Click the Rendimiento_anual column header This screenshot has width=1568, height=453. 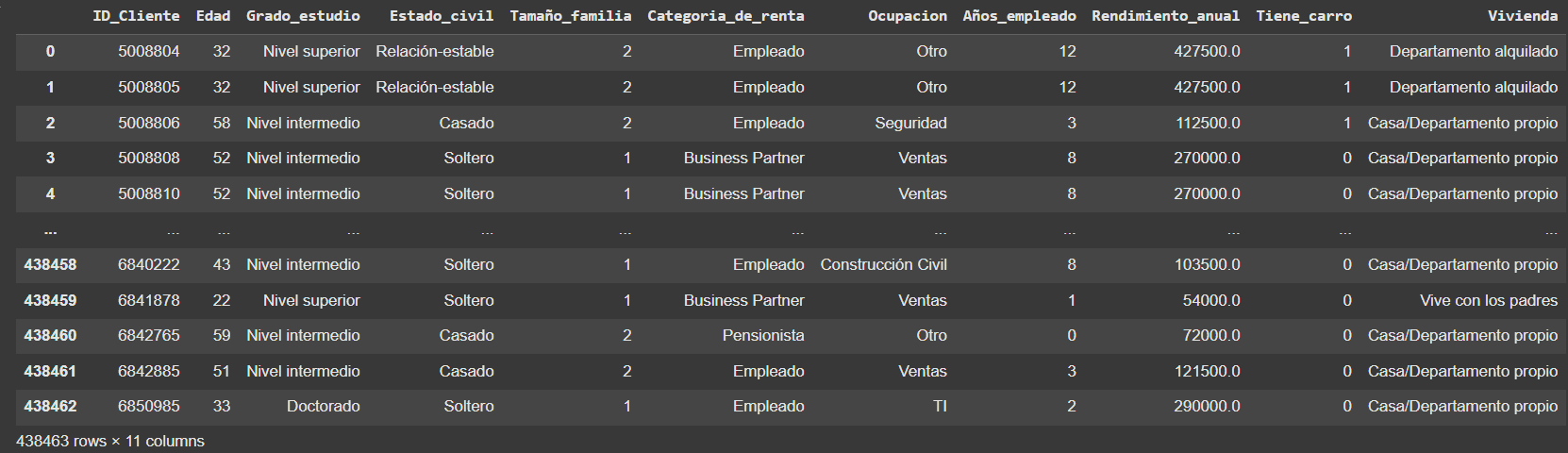coord(1166,16)
